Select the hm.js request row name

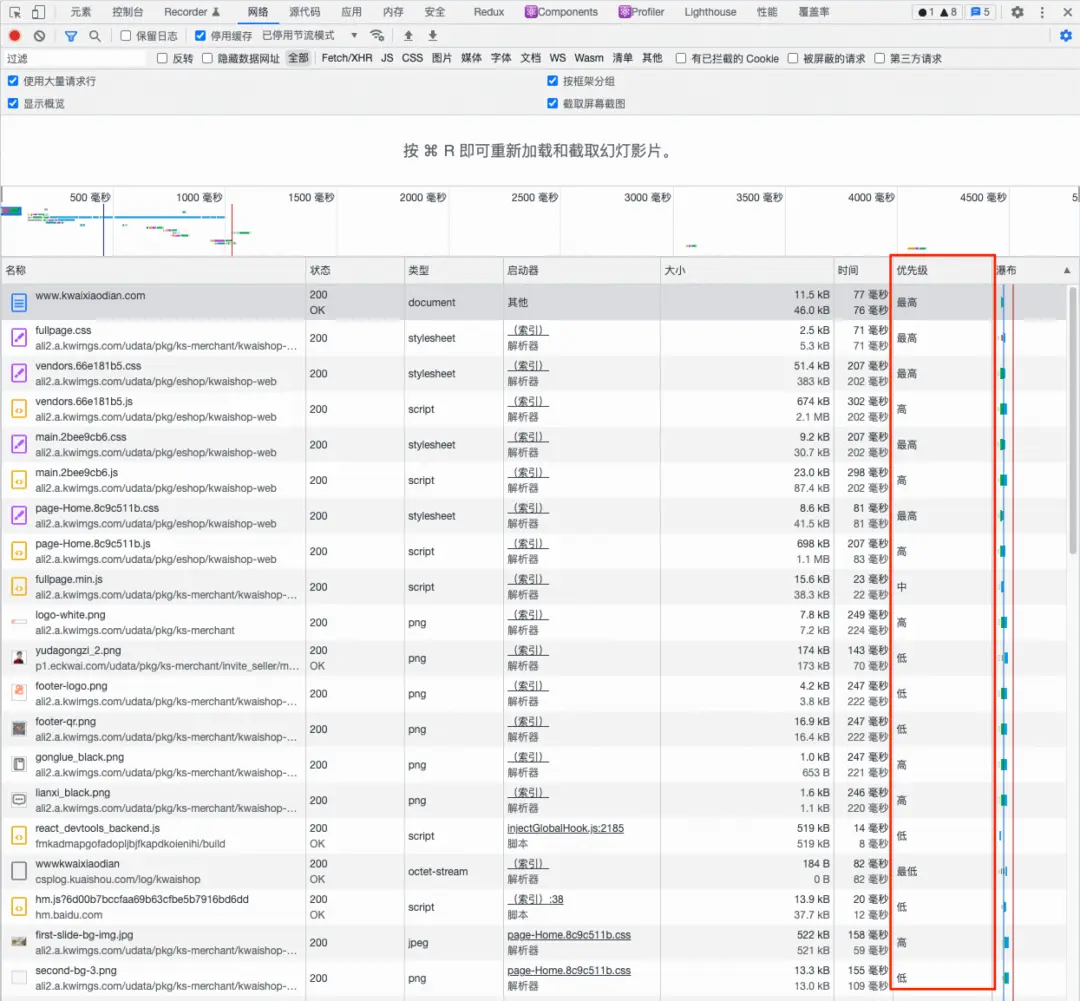click(142, 899)
